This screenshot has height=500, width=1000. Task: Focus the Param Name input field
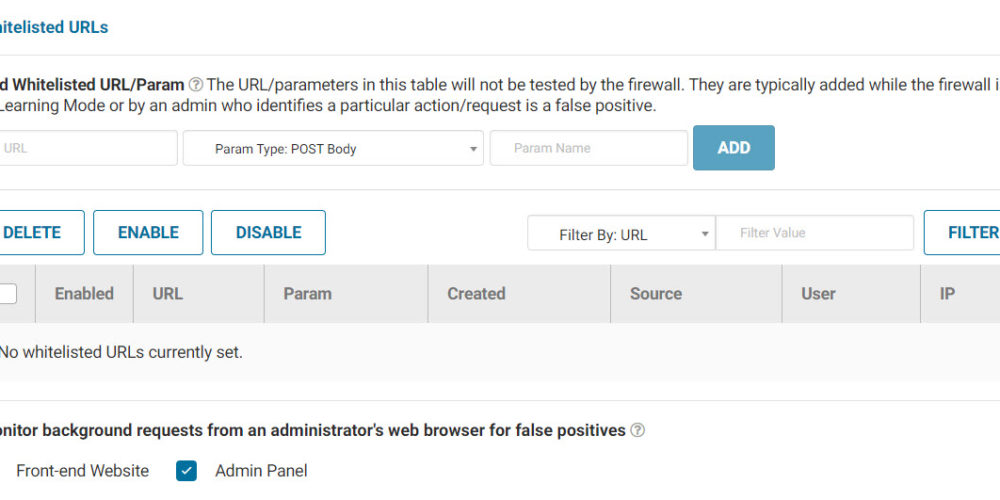coord(588,148)
